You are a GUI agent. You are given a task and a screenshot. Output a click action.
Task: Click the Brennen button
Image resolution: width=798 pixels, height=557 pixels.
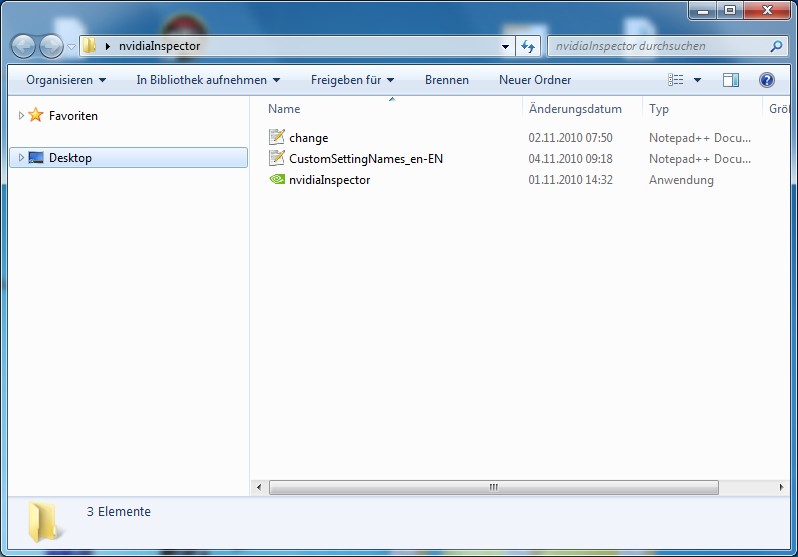[x=446, y=80]
